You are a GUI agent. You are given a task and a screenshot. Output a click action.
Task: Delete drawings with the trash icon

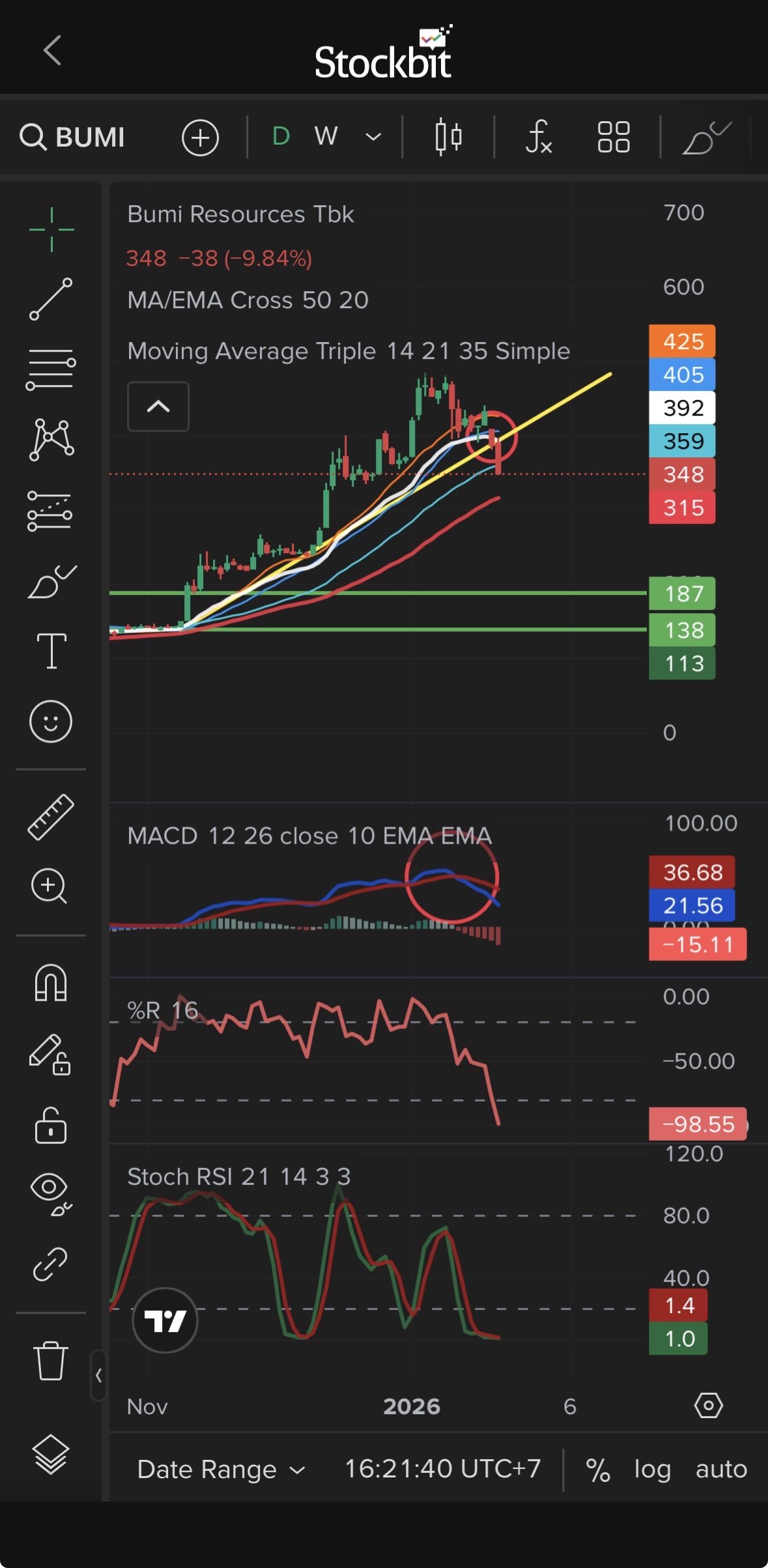point(51,1360)
